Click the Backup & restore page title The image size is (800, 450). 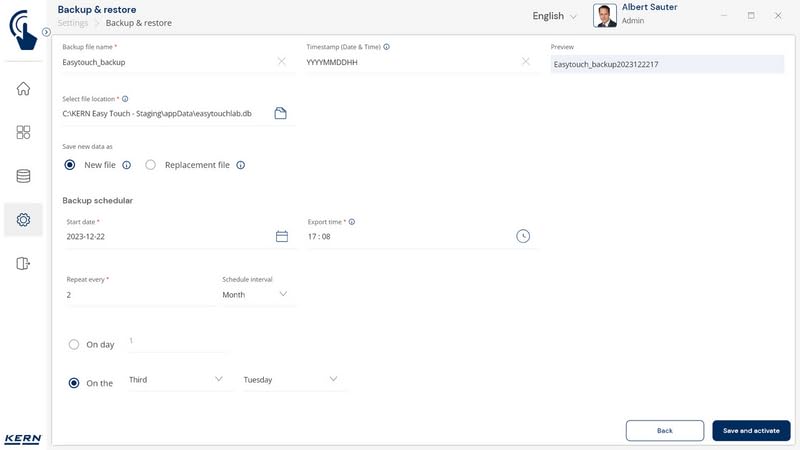point(97,10)
